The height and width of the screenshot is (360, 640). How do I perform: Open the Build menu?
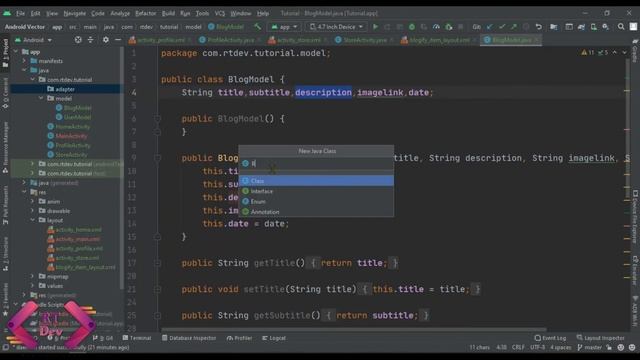click(168, 13)
